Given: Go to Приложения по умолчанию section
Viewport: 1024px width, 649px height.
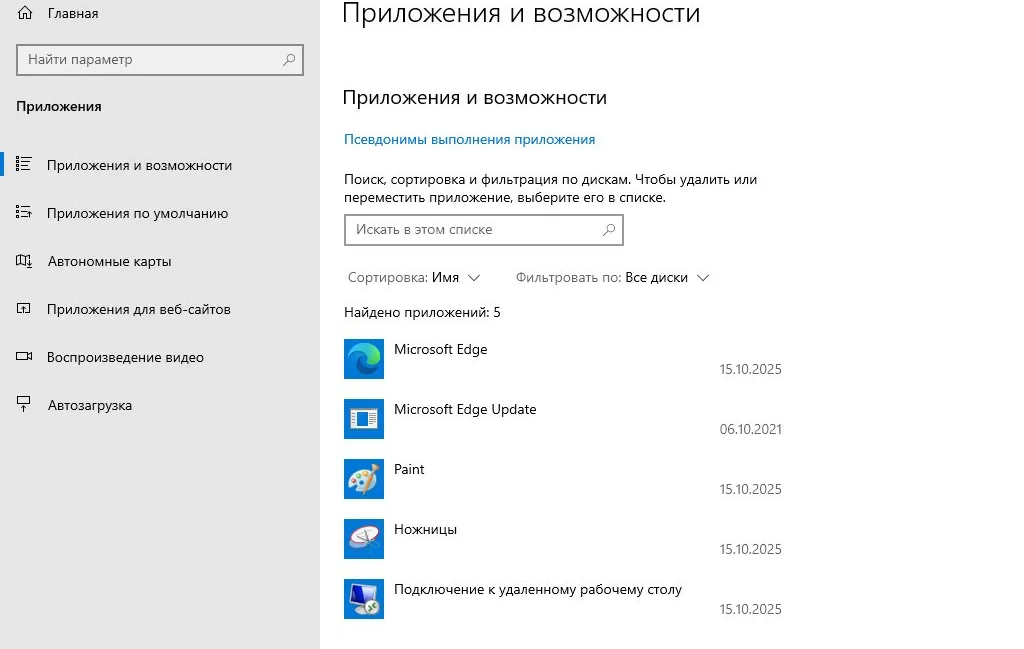Looking at the screenshot, I should coord(137,214).
